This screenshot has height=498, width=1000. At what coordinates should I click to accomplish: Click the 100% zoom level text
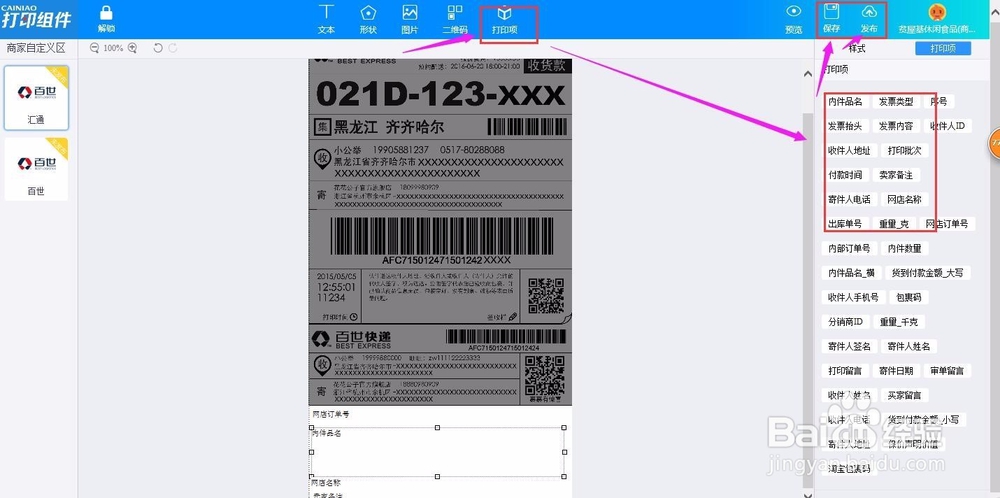[x=113, y=48]
